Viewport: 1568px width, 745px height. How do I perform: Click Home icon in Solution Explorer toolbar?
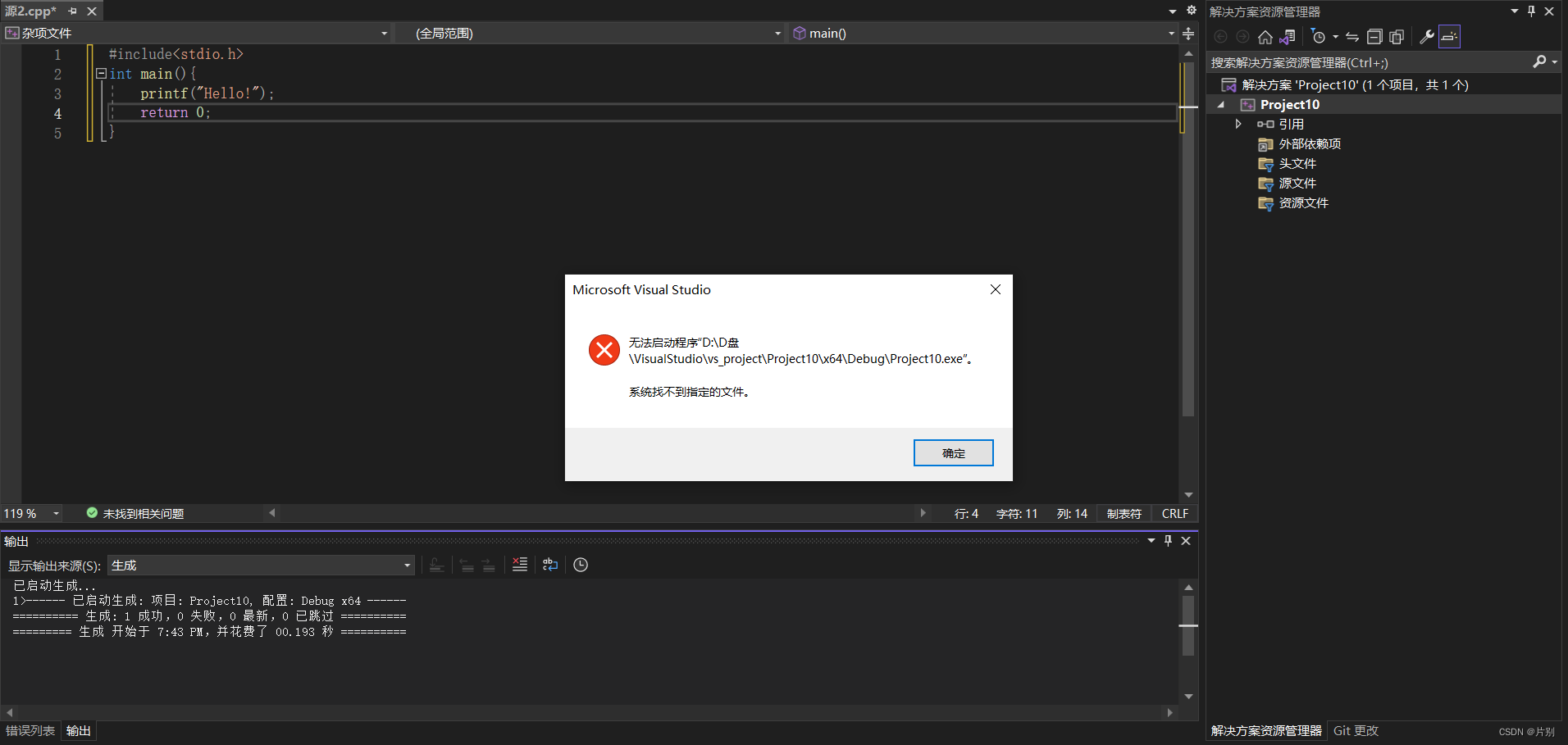point(1265,37)
